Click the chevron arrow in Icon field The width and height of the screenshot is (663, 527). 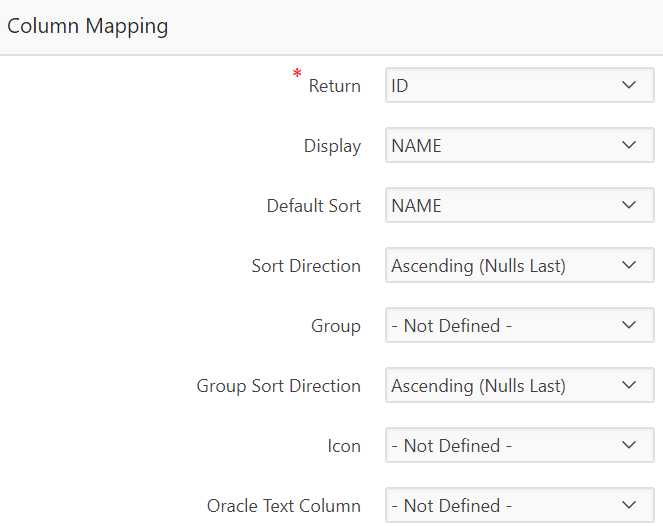point(629,446)
